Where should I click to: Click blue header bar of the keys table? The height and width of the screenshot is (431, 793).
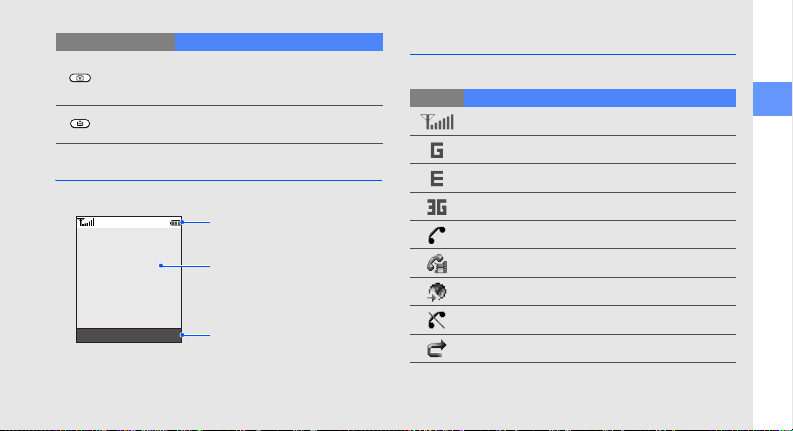tap(279, 42)
